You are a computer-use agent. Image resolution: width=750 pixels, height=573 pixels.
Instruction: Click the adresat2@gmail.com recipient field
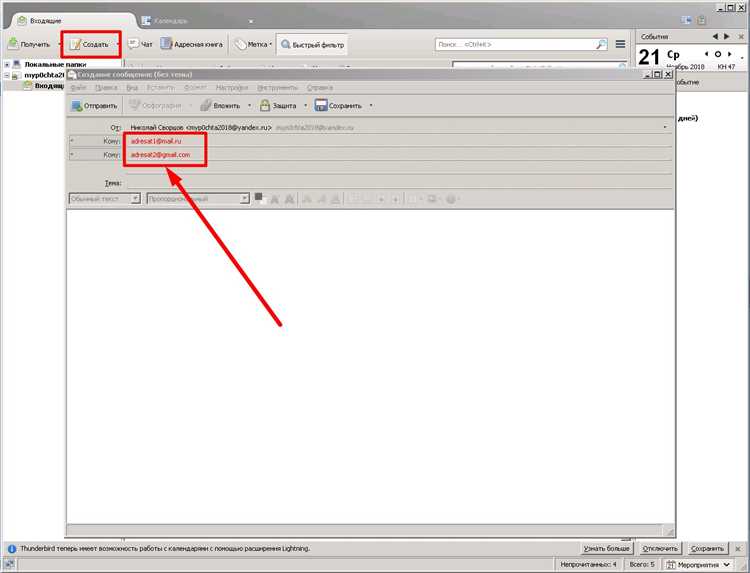click(399, 154)
